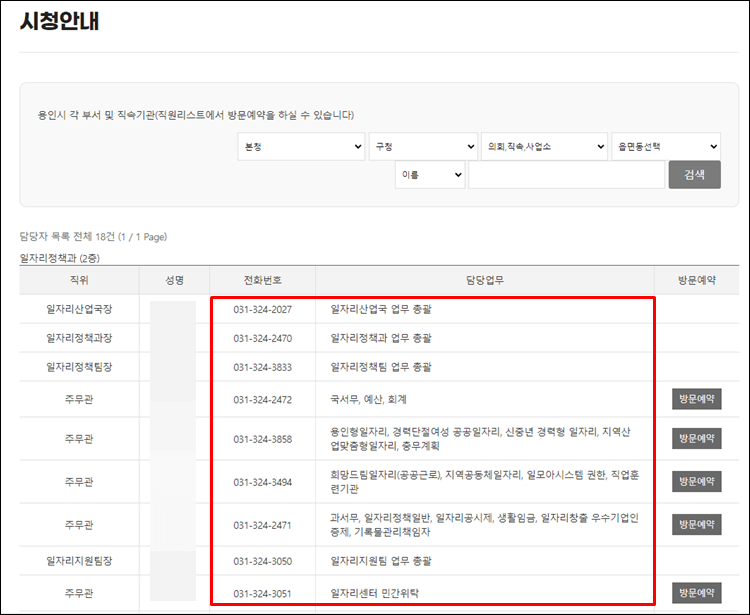Select phone number 031-324-3494
The image size is (750, 615).
tap(263, 482)
